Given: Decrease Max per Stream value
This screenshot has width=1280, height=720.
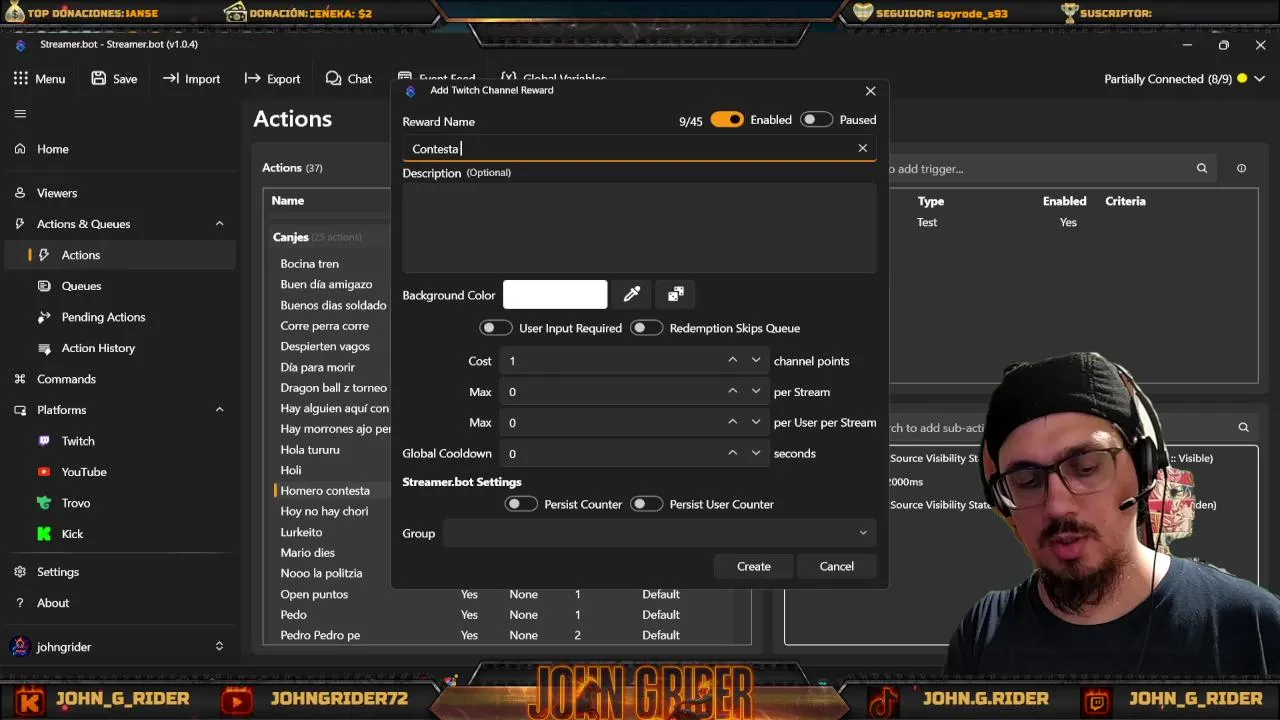Looking at the screenshot, I should 756,392.
